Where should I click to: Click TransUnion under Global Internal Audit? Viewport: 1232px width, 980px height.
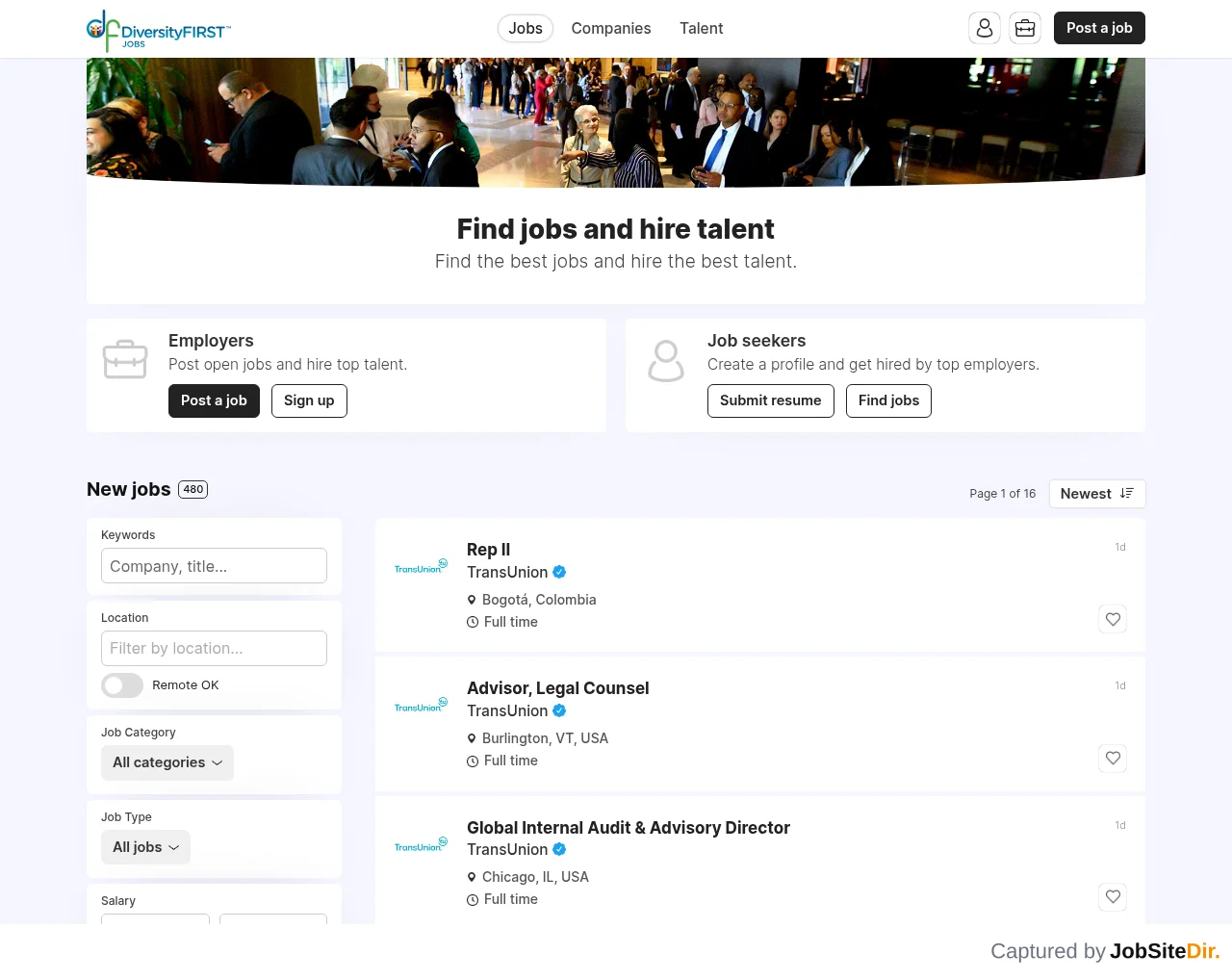point(507,849)
